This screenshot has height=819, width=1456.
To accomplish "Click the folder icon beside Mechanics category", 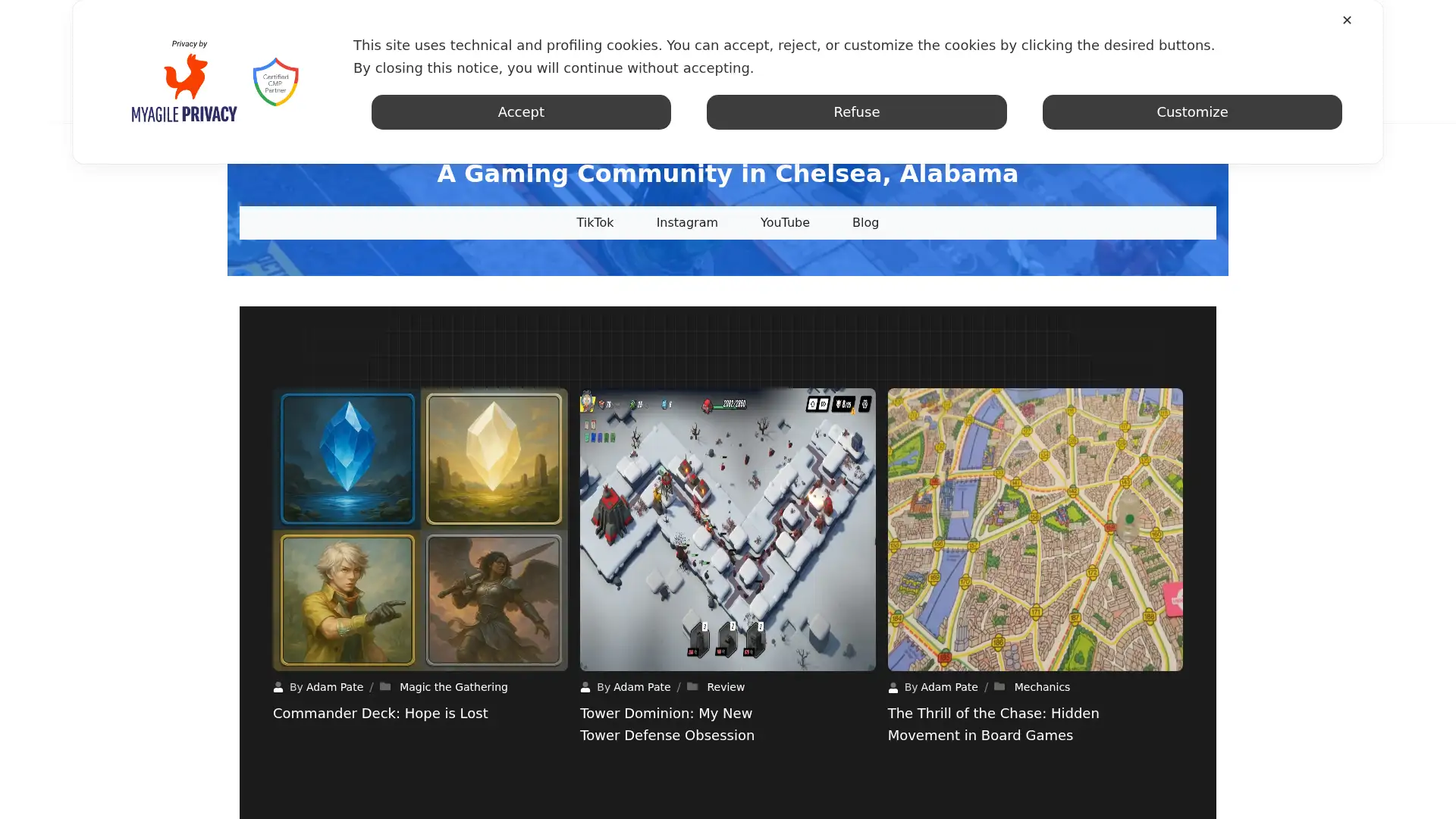I will click(1001, 686).
